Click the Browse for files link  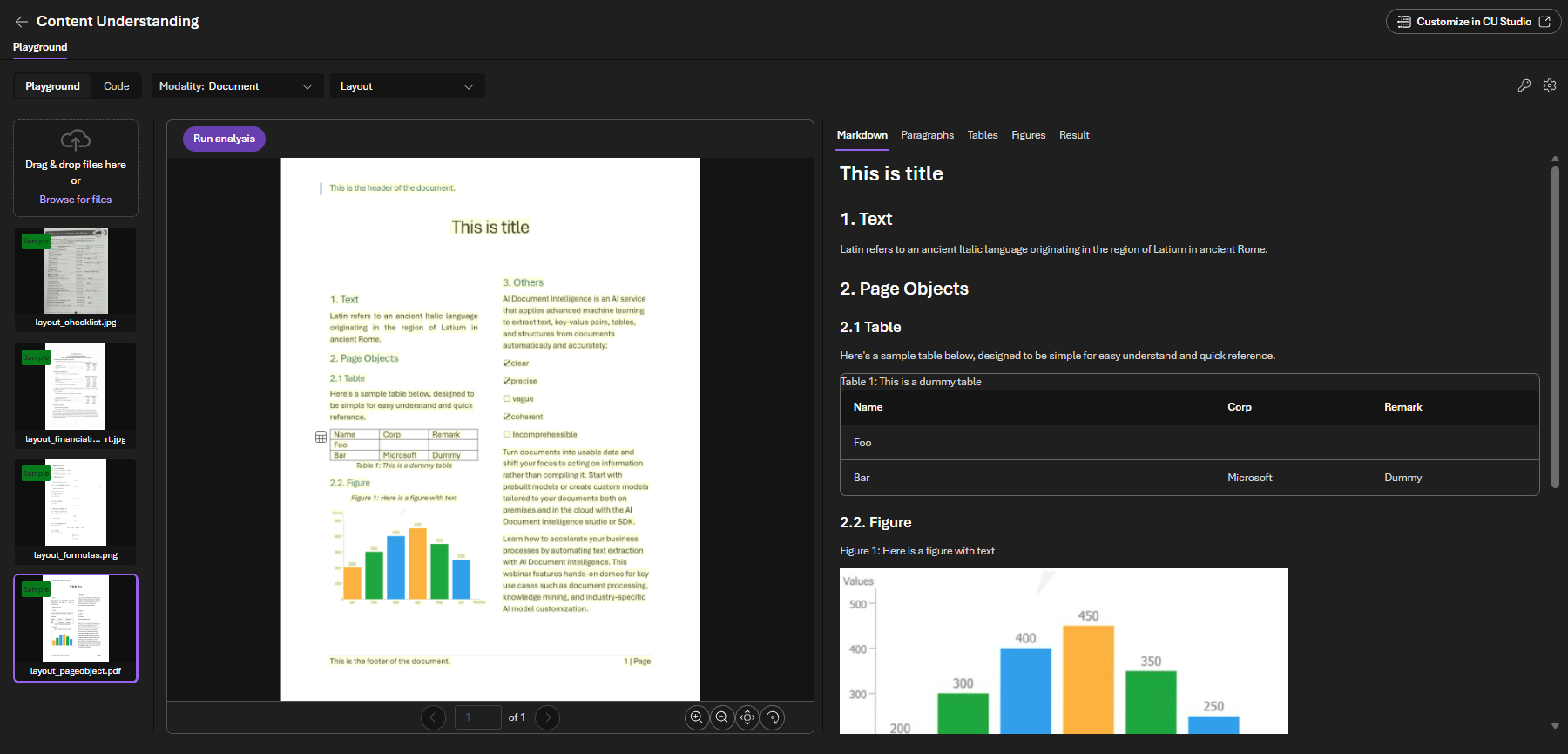pyautogui.click(x=76, y=200)
